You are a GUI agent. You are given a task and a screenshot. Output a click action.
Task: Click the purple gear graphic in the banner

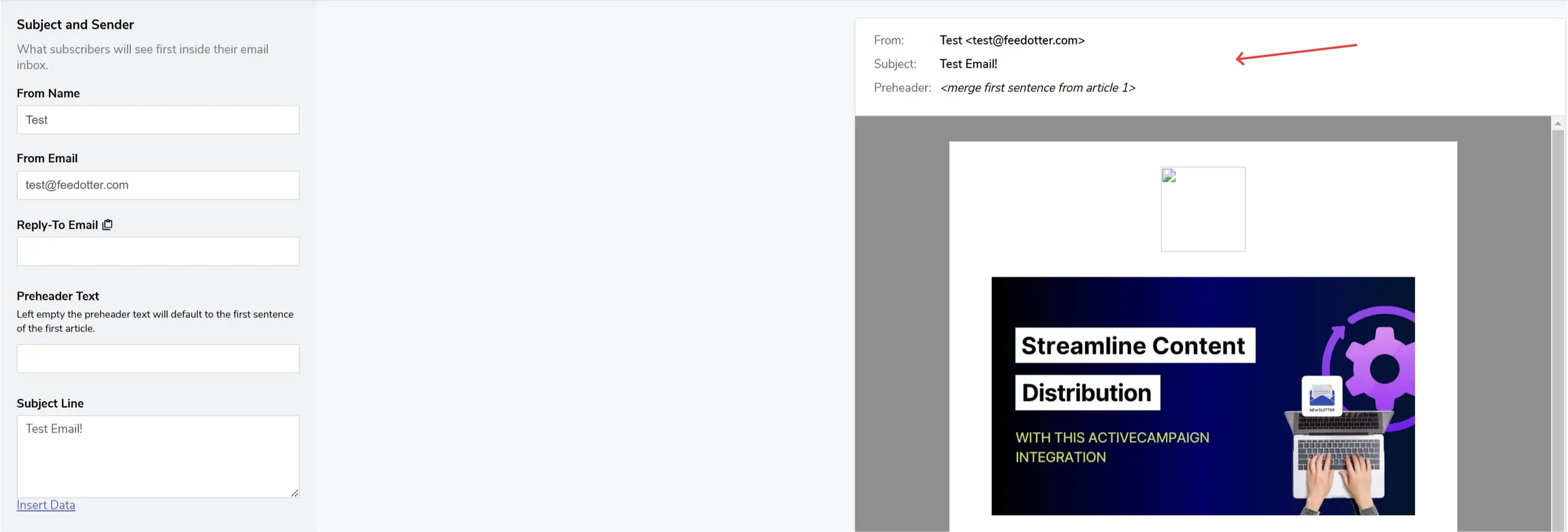coord(1382,369)
